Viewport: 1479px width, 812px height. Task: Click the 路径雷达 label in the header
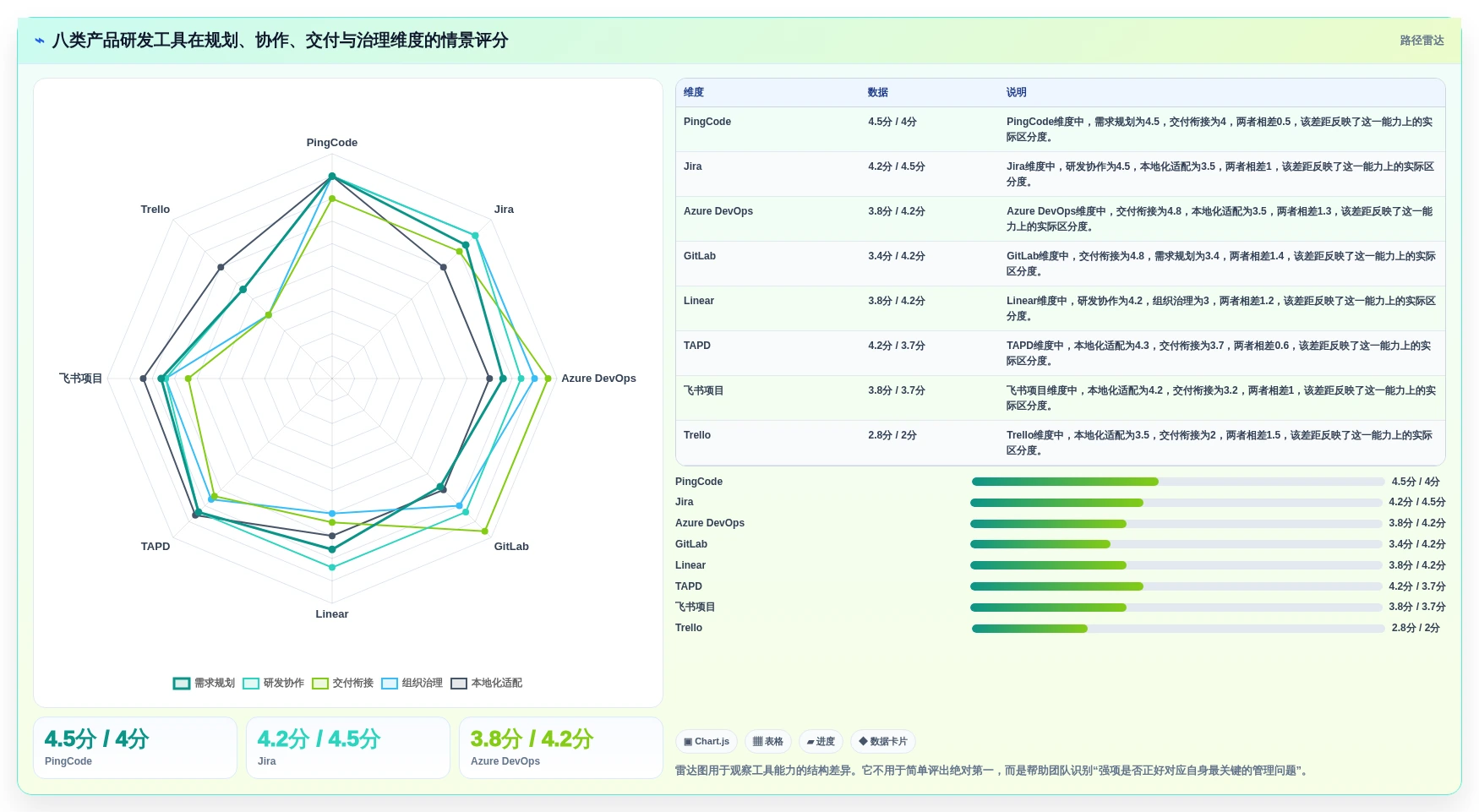(x=1422, y=40)
